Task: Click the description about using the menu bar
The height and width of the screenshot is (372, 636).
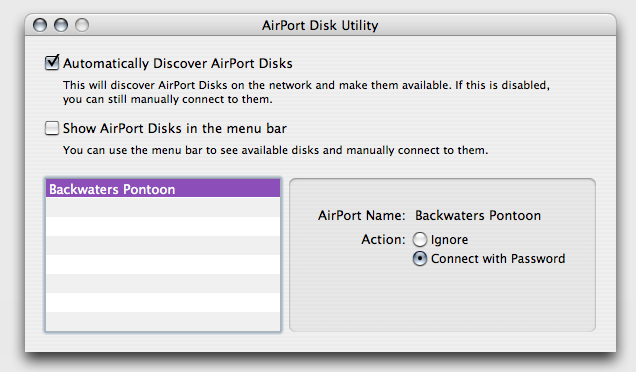Action: pos(275,150)
